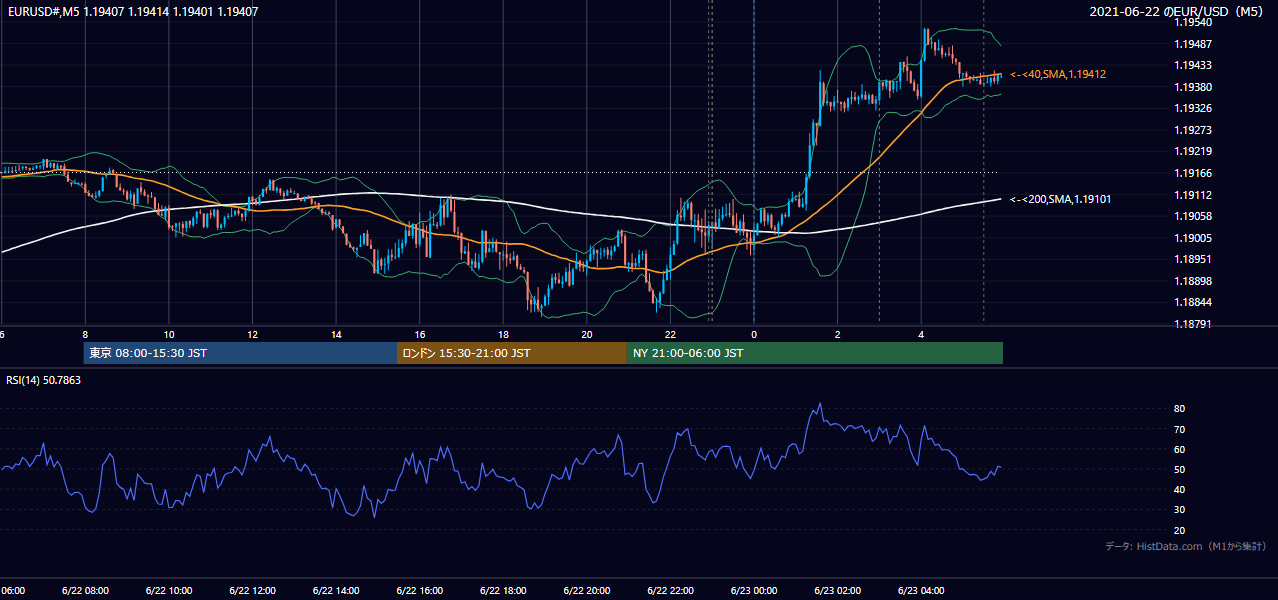Click price axis label 1.18951
Image resolution: width=1278 pixels, height=600 pixels.
click(1192, 259)
